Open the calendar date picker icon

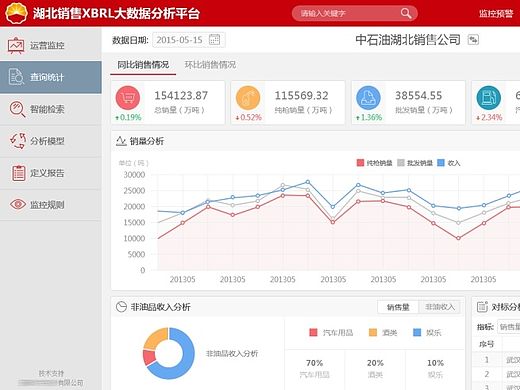tap(214, 40)
